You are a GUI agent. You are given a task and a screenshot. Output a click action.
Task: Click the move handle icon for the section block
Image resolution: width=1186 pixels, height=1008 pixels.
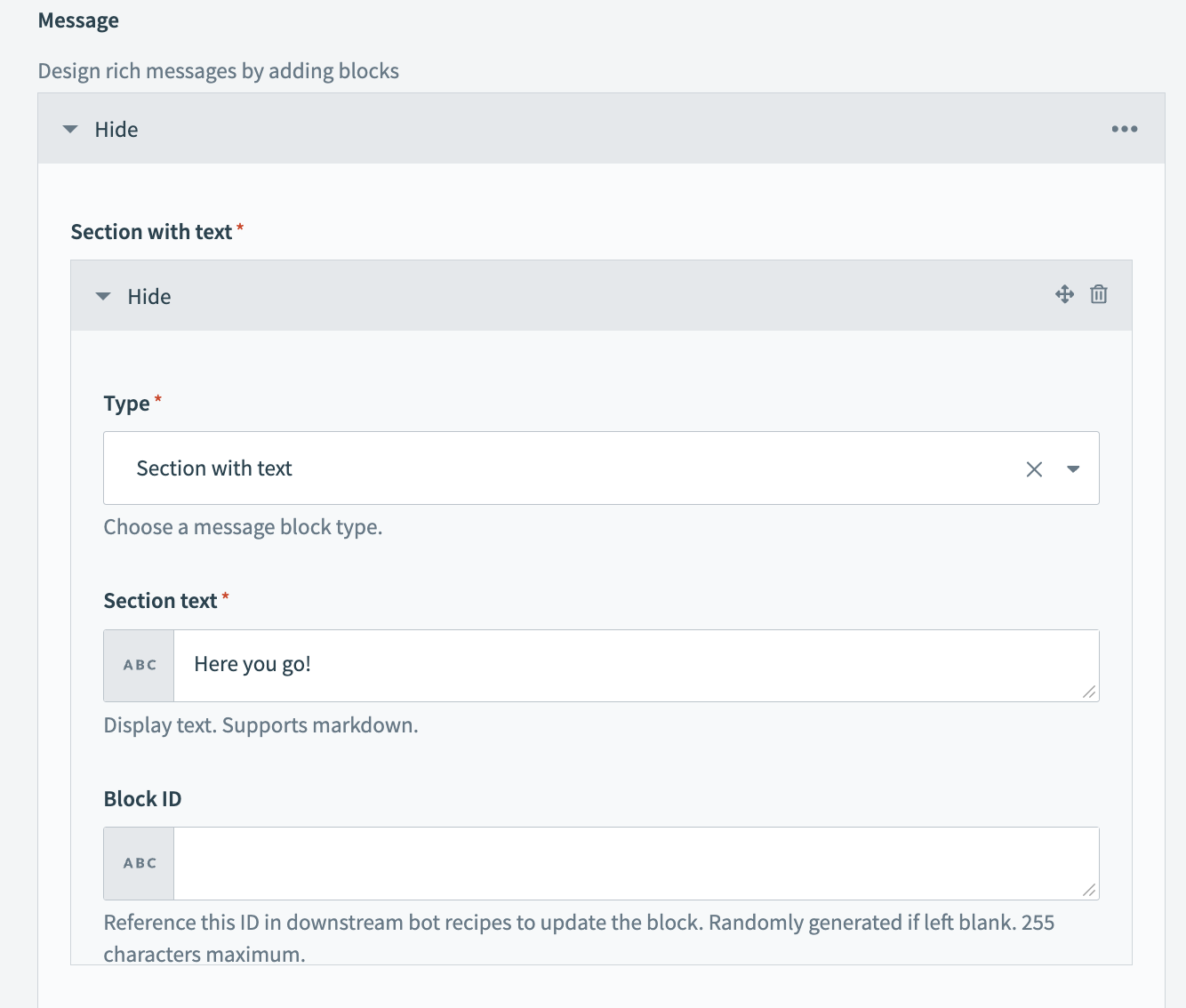(x=1064, y=294)
